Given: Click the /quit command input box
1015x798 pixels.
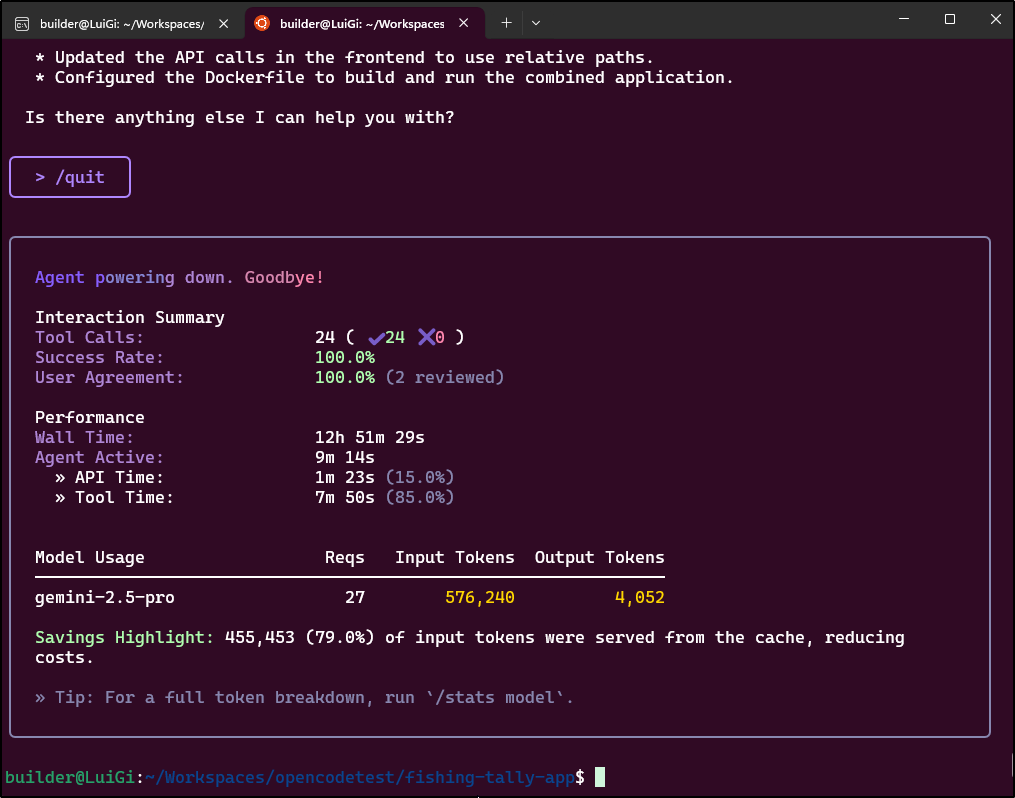Looking at the screenshot, I should point(70,177).
